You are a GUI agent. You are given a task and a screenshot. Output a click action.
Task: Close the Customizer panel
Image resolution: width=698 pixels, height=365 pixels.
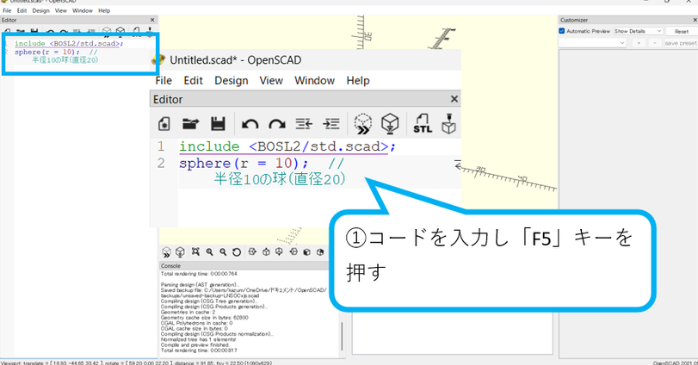click(694, 20)
